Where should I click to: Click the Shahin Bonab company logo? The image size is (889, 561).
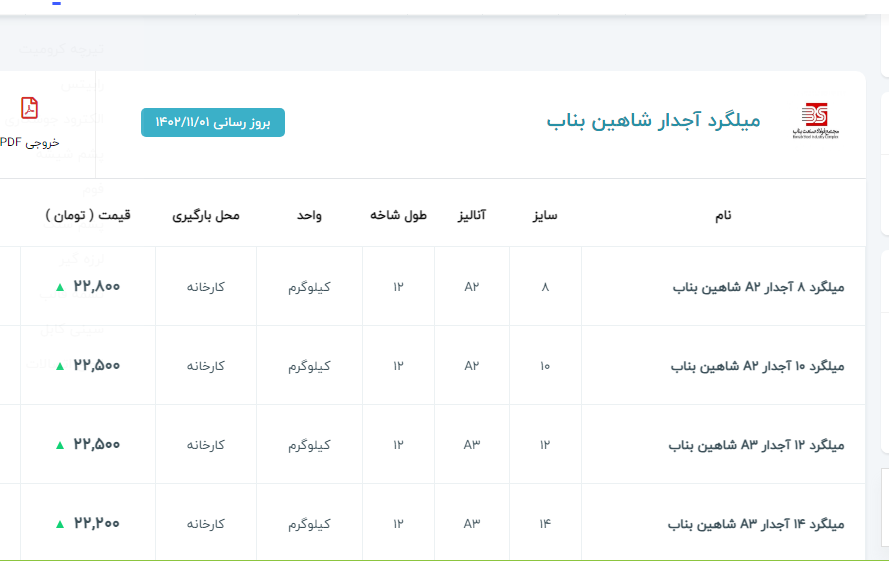click(x=815, y=121)
